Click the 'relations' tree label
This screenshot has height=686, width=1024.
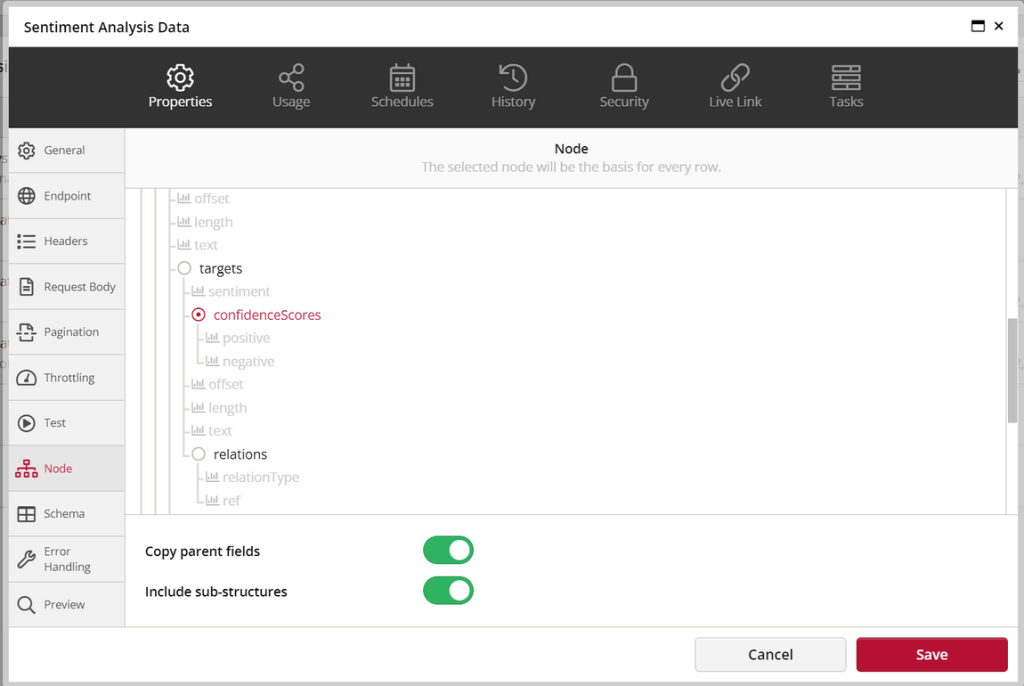(240, 454)
